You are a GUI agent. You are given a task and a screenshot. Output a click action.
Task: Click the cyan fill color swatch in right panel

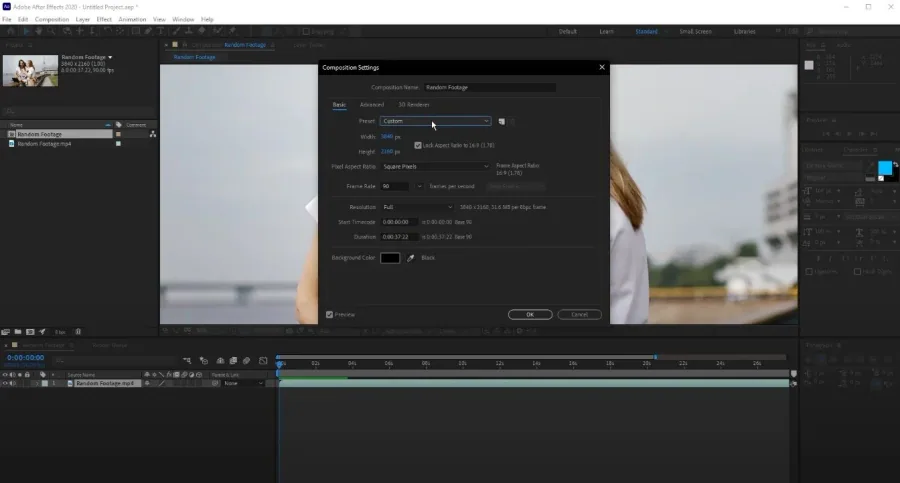[x=885, y=168]
